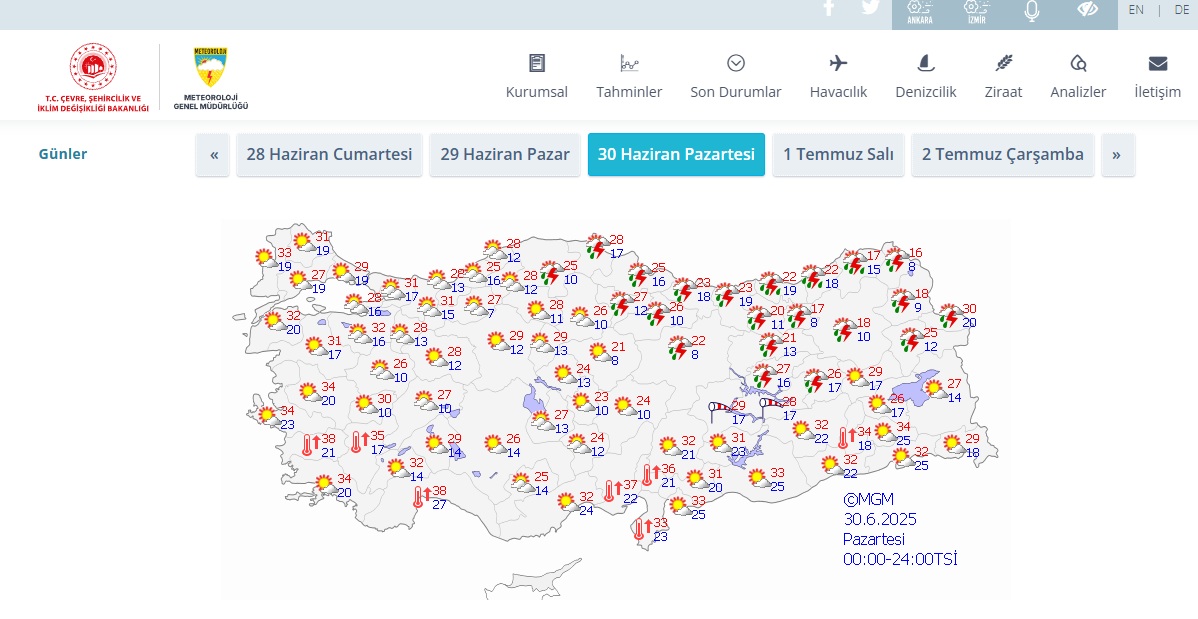Image resolution: width=1198 pixels, height=619 pixels.
Task: Open the Havacılık menu
Action: [x=838, y=76]
